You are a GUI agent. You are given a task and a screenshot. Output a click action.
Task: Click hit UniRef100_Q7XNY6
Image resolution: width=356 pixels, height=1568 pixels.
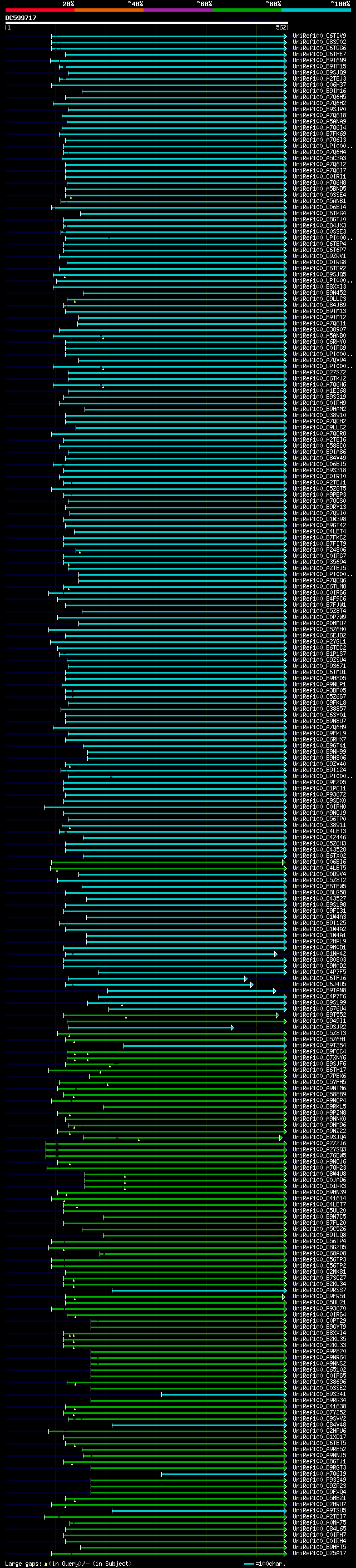(x=319, y=1058)
